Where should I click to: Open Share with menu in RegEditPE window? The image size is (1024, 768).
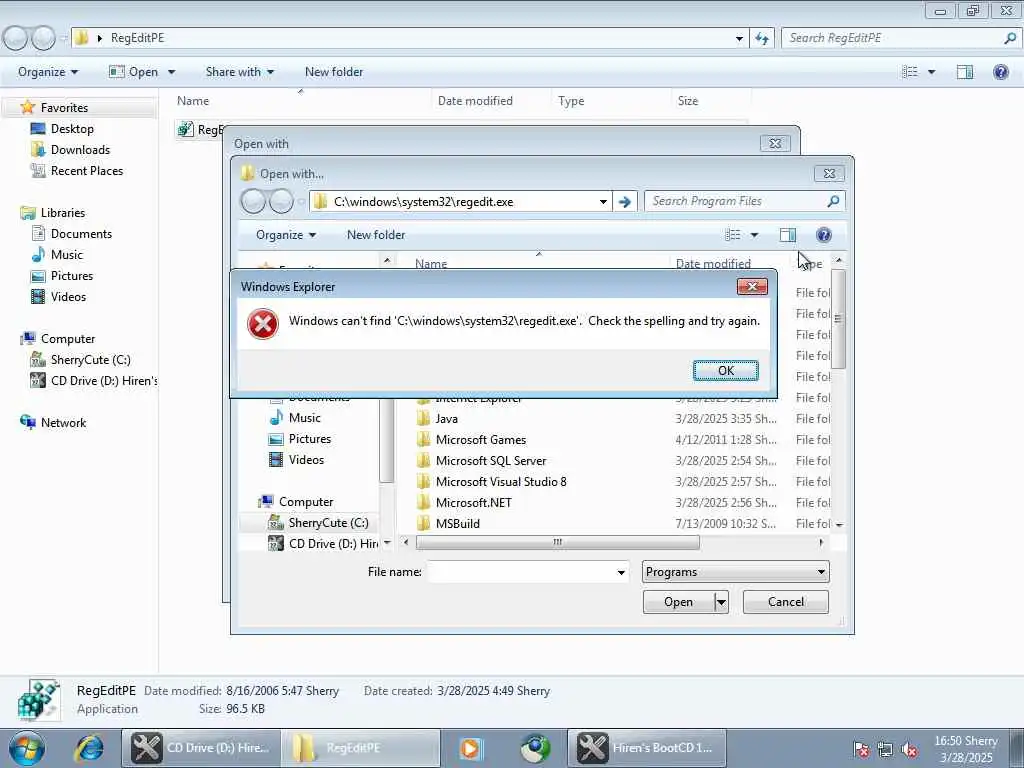(240, 72)
